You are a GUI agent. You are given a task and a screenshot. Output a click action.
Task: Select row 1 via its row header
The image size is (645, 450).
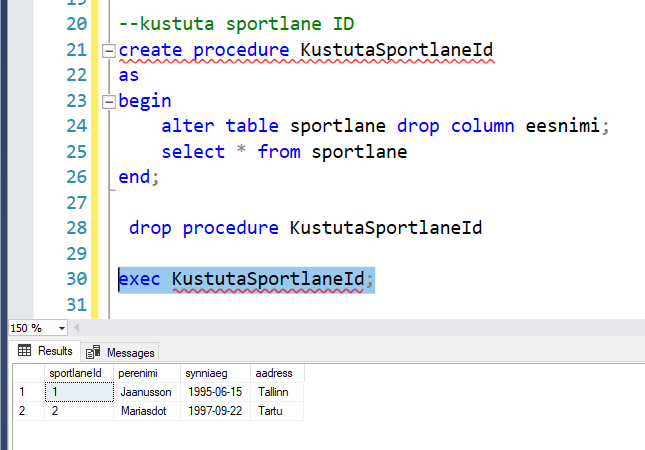[22, 392]
